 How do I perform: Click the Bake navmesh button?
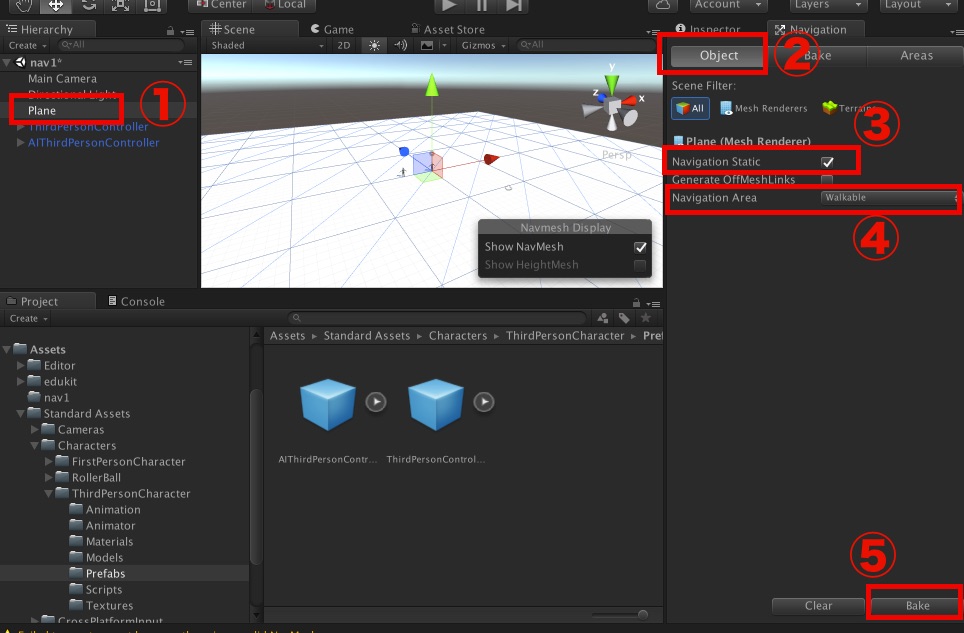917,606
